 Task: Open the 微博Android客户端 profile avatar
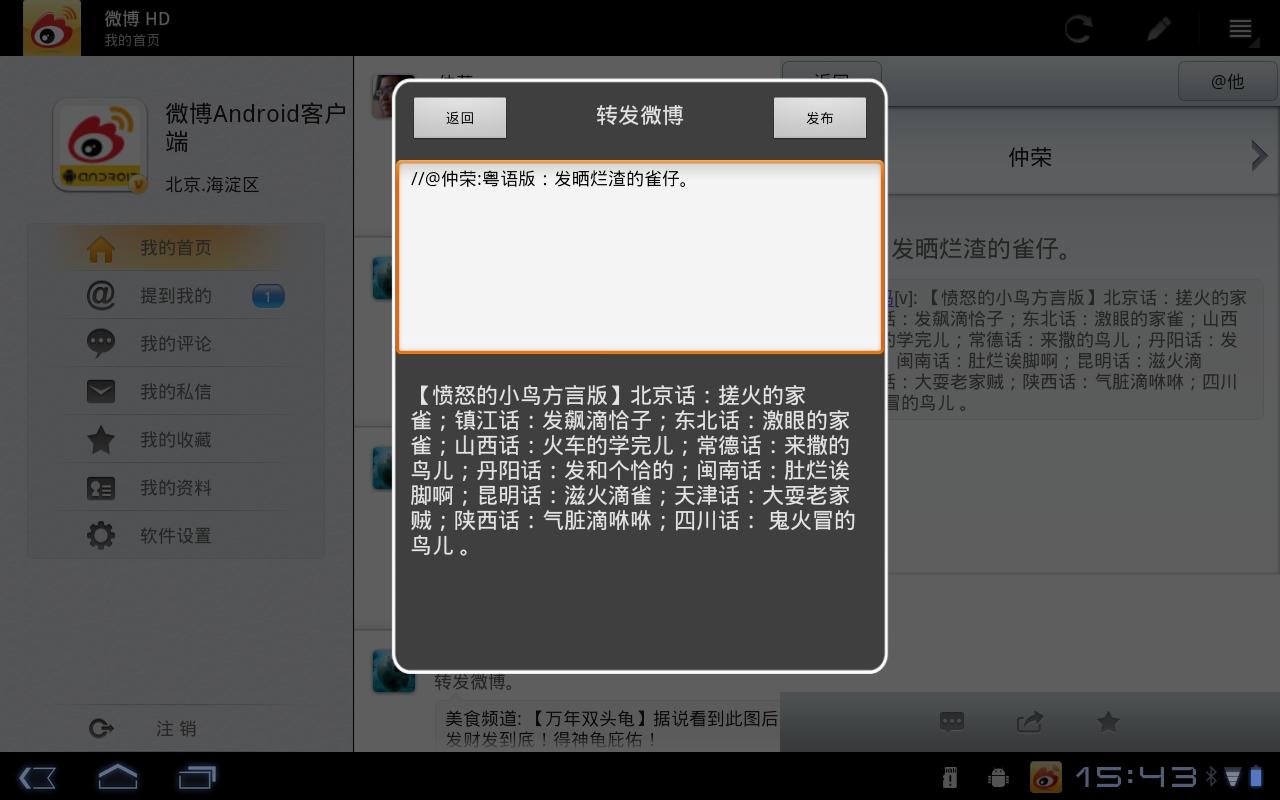tap(100, 146)
